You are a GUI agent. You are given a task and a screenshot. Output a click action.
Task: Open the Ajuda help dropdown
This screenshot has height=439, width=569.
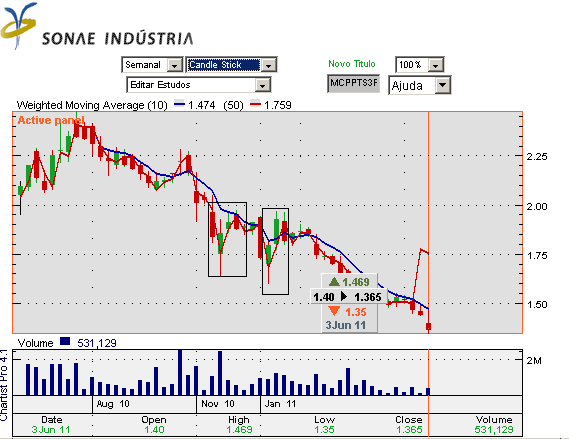(419, 85)
